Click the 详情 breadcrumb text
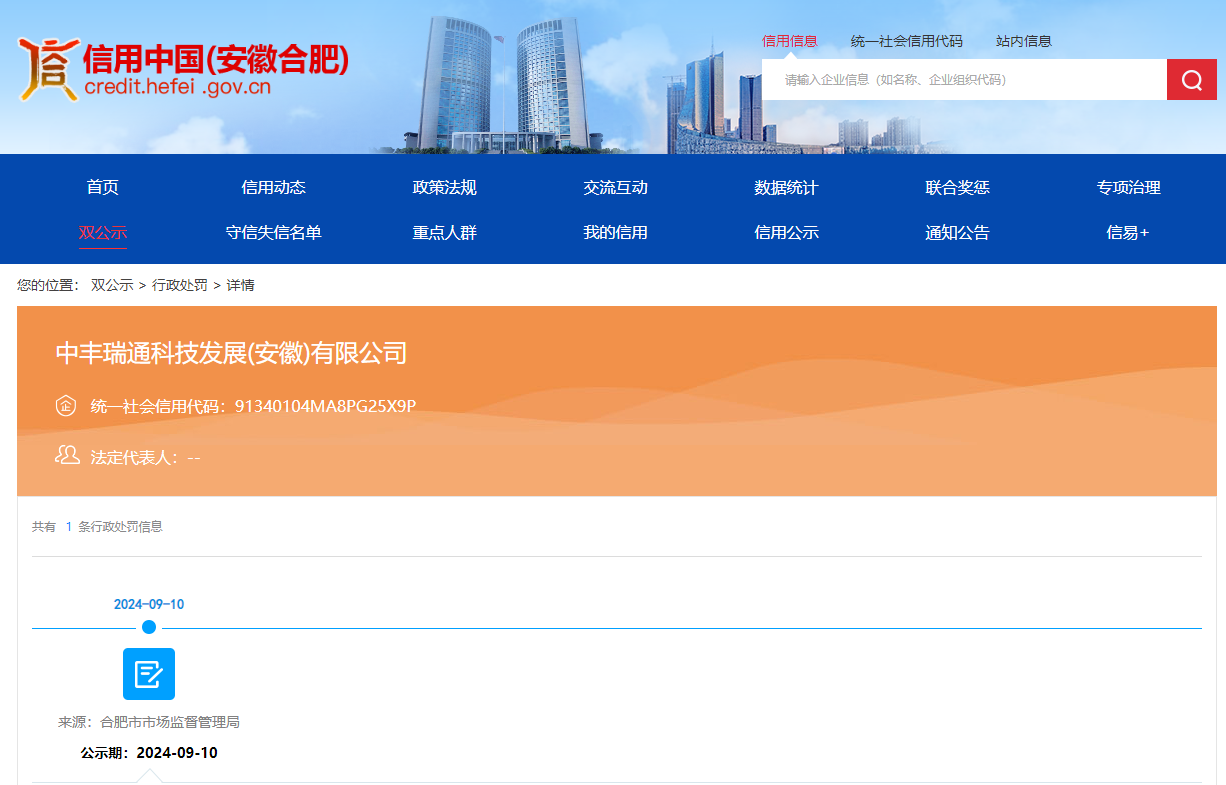The width and height of the screenshot is (1226, 785). 240,285
